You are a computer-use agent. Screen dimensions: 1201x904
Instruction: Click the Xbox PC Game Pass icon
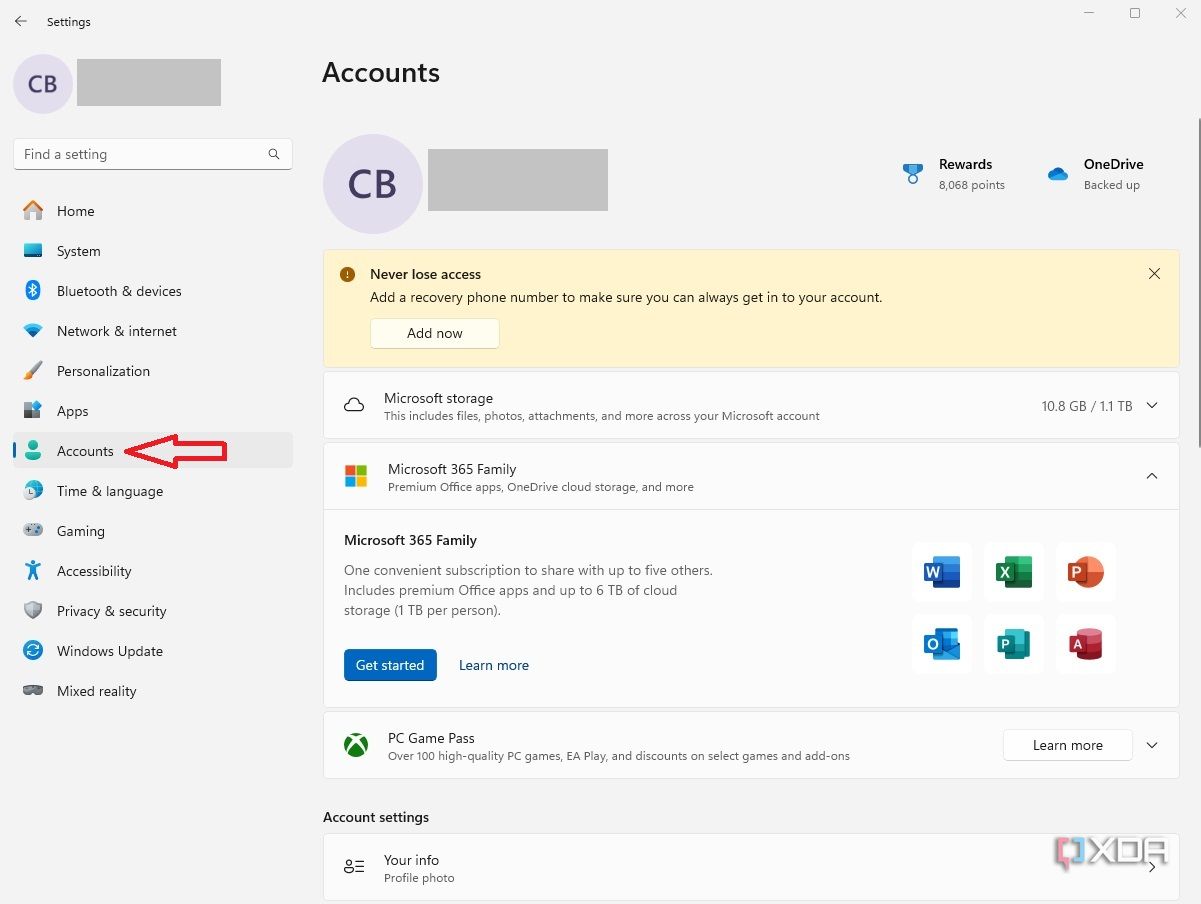click(355, 744)
